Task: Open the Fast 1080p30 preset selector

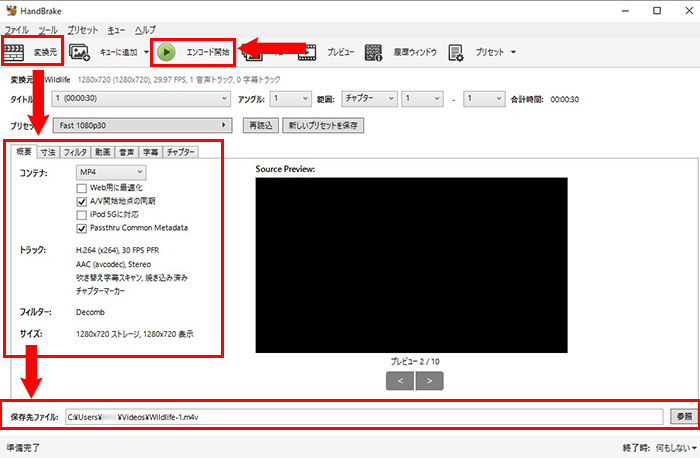Action: [x=142, y=125]
